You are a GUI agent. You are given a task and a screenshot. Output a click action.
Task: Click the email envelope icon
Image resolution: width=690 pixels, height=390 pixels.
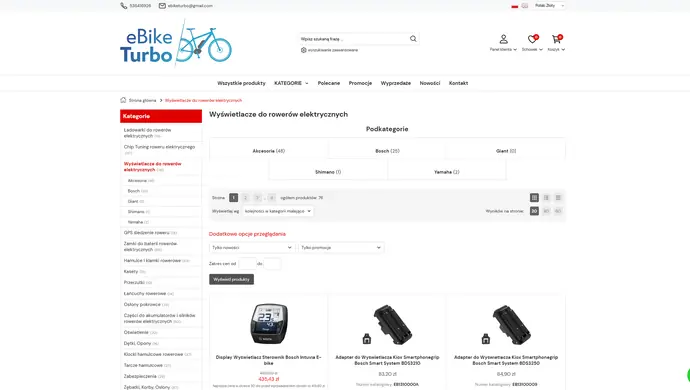click(162, 6)
